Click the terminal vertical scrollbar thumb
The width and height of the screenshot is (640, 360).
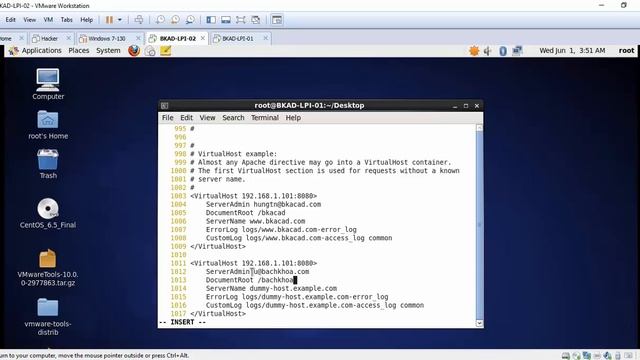coord(480,225)
